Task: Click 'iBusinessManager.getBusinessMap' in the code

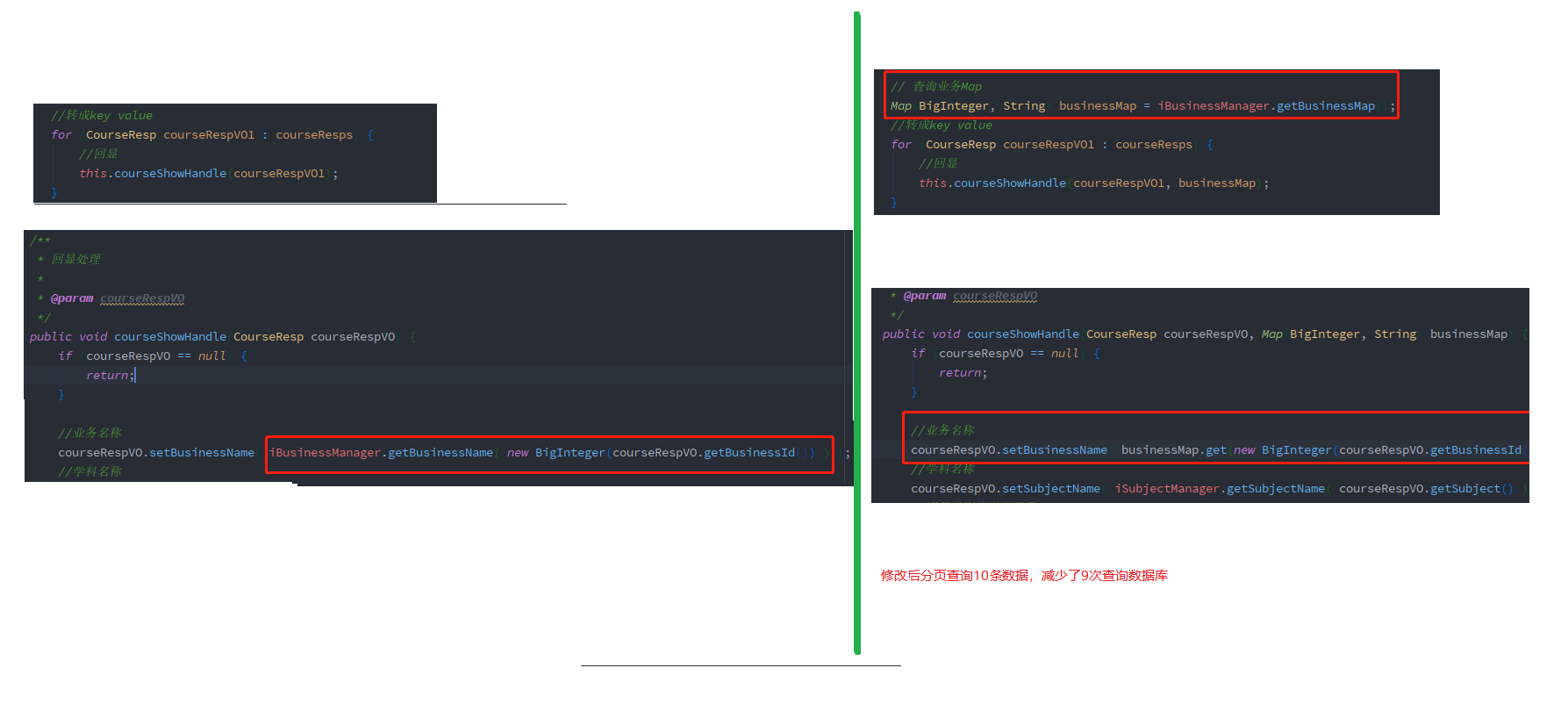Action: (x=1266, y=105)
